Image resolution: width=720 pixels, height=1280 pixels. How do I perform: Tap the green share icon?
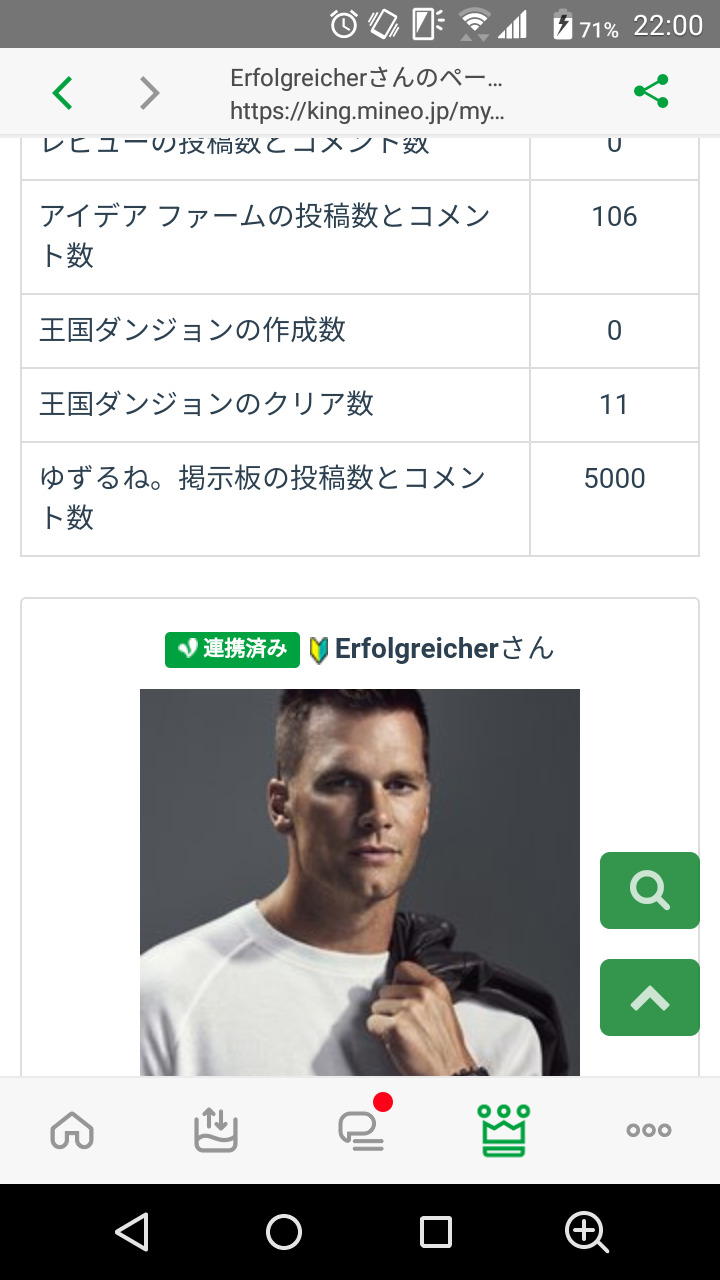651,92
